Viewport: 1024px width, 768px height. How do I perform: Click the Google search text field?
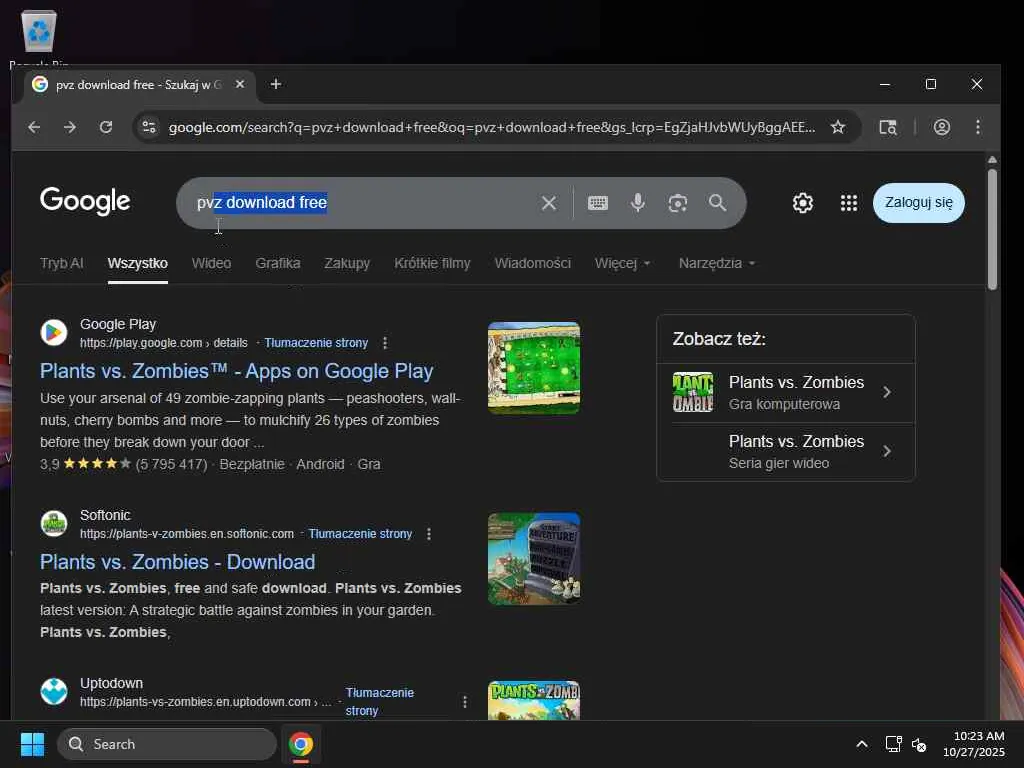tap(366, 203)
